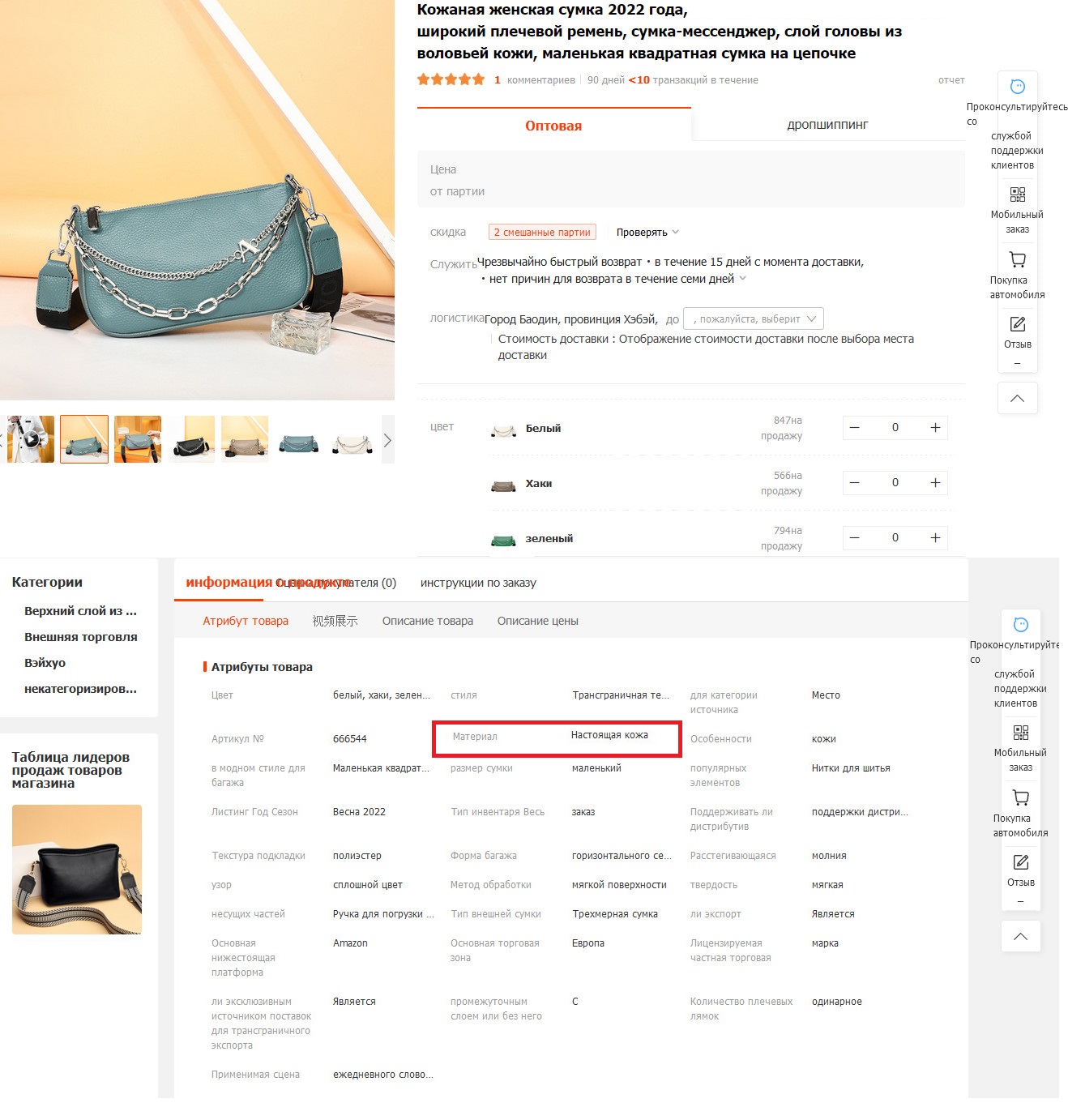Click upper scroll-to-top arrow button
This screenshot has width=1068, height=1120.
coord(1018,398)
